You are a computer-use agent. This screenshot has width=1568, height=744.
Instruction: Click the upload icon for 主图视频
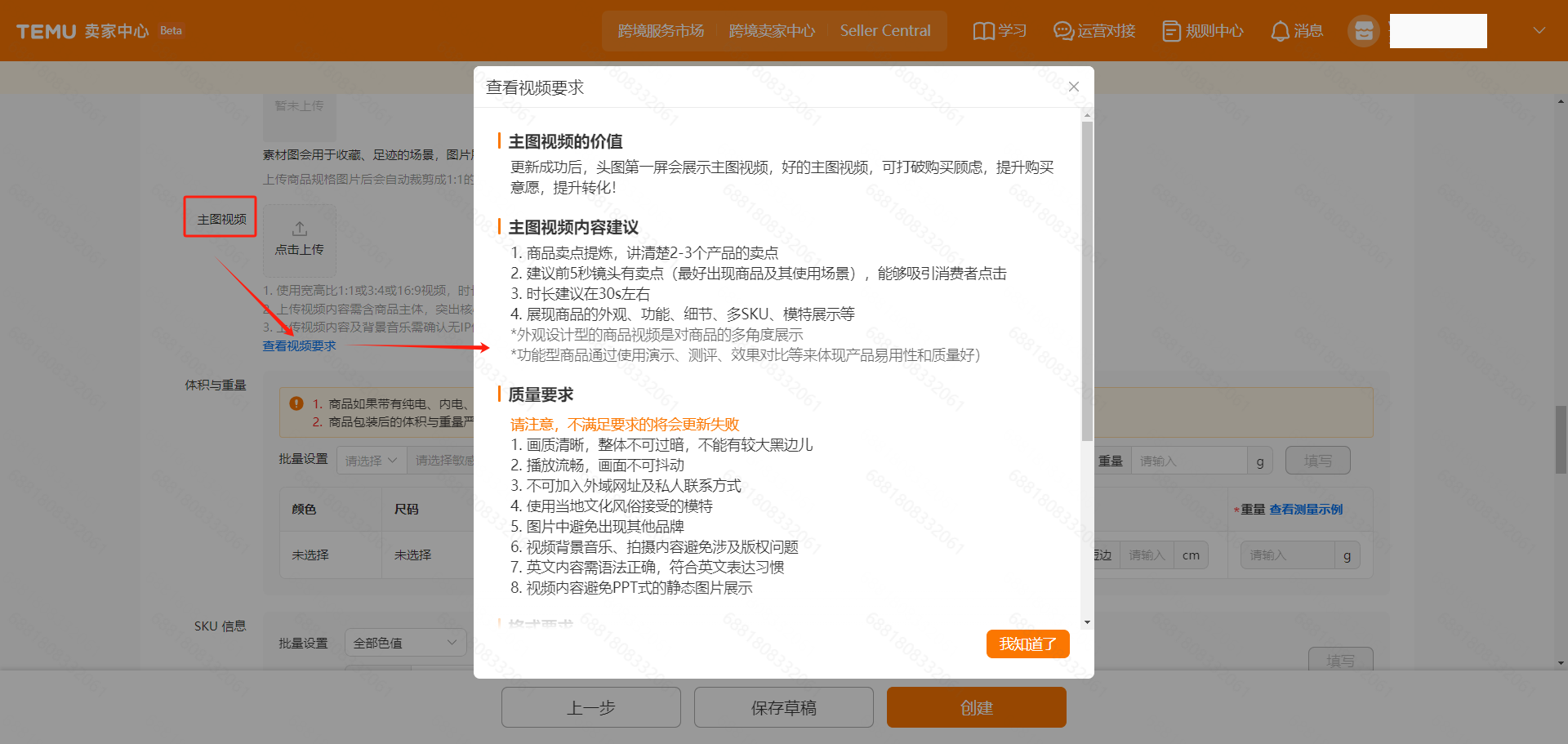click(x=300, y=229)
